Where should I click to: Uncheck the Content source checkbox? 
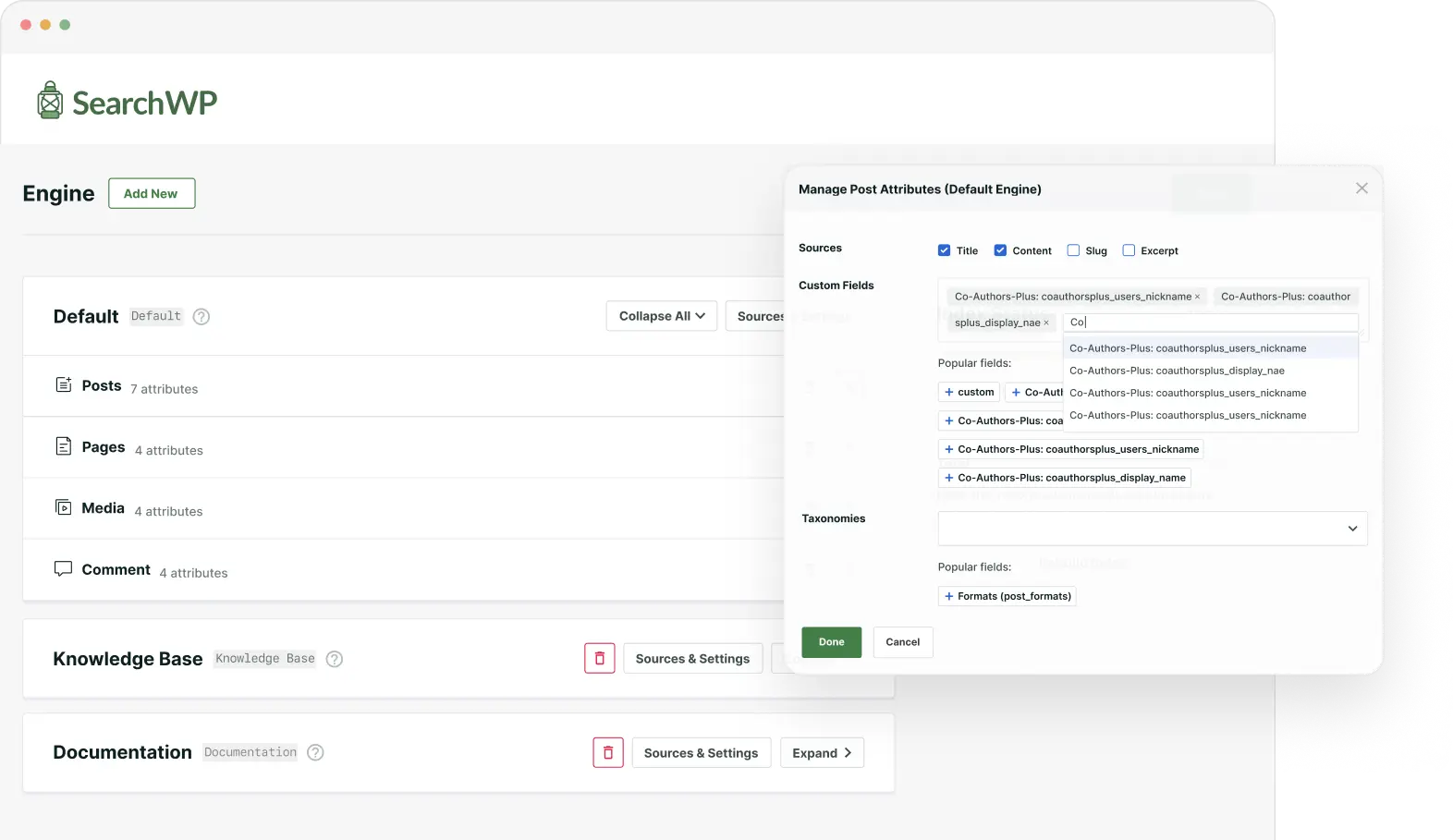[1000, 250]
